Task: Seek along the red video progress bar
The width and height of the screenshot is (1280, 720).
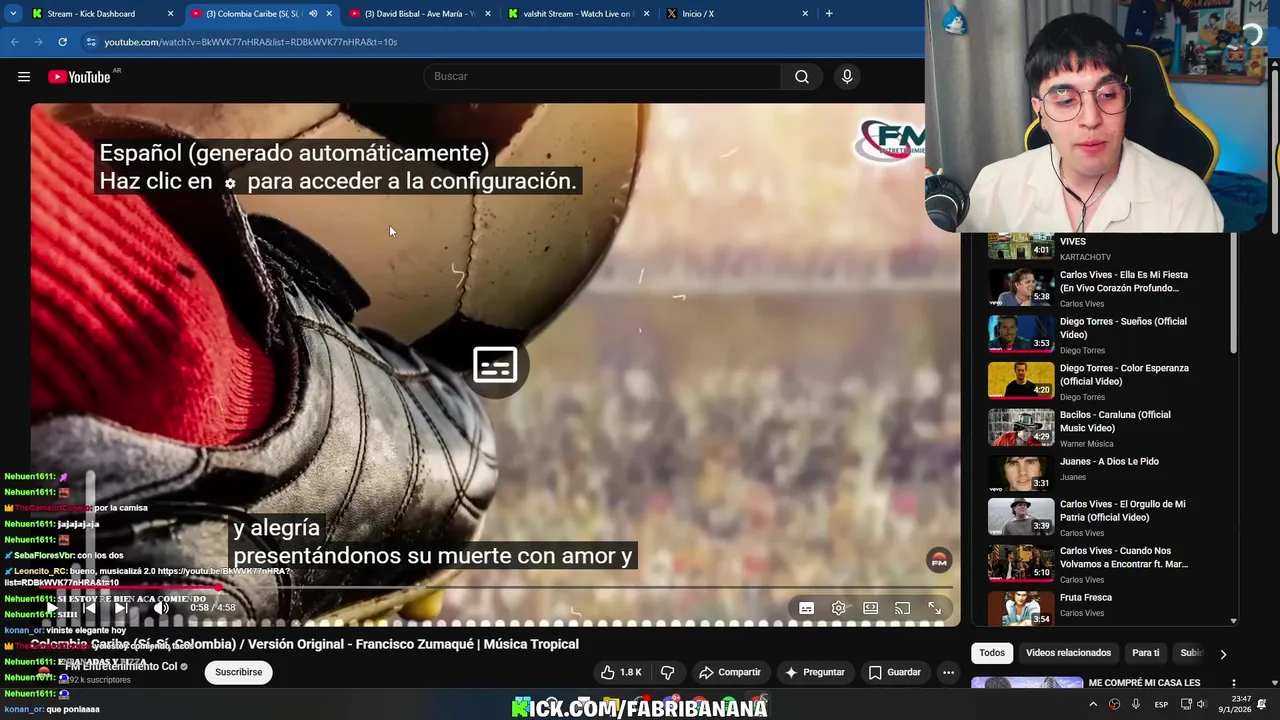Action: [x=495, y=588]
